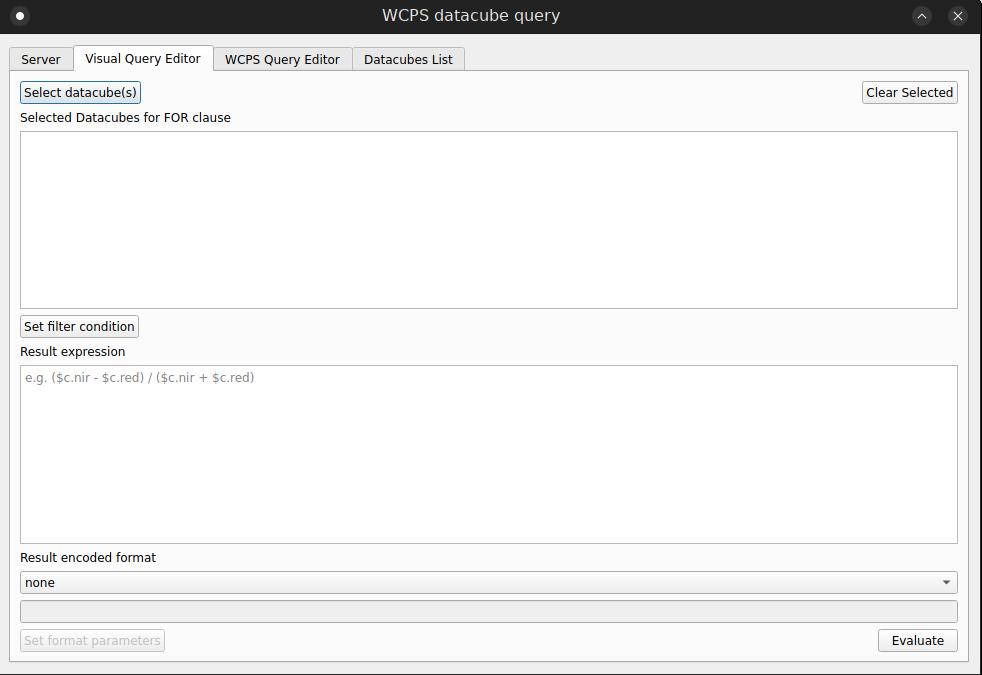
Task: Click the format dropdown arrow icon
Action: coord(947,582)
